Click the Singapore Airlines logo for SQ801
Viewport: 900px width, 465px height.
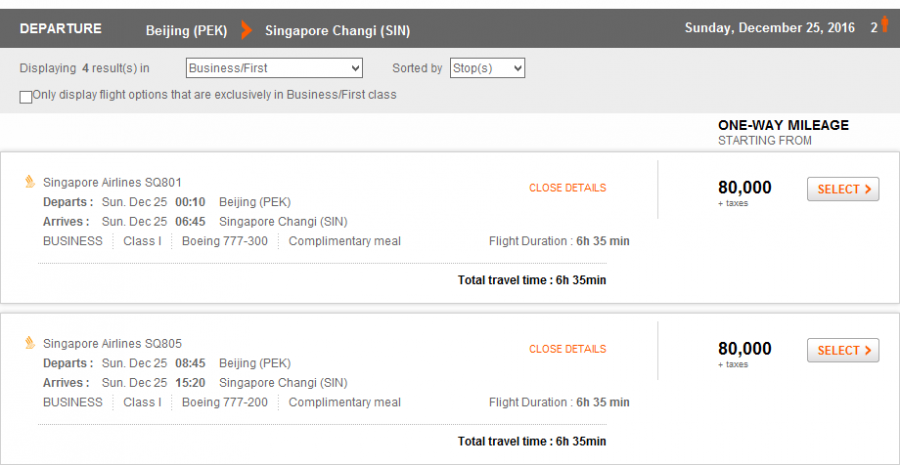pyautogui.click(x=30, y=182)
